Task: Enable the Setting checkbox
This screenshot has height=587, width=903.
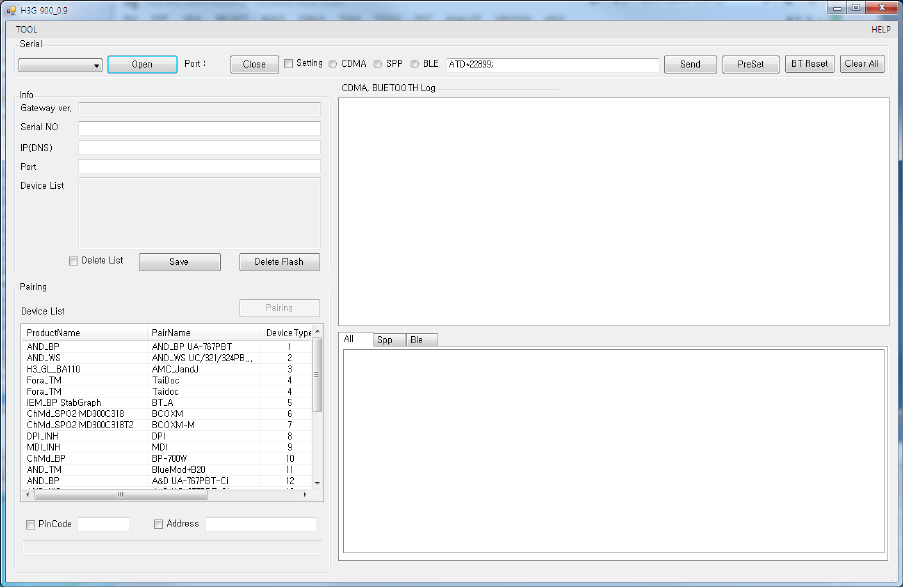Action: click(289, 63)
